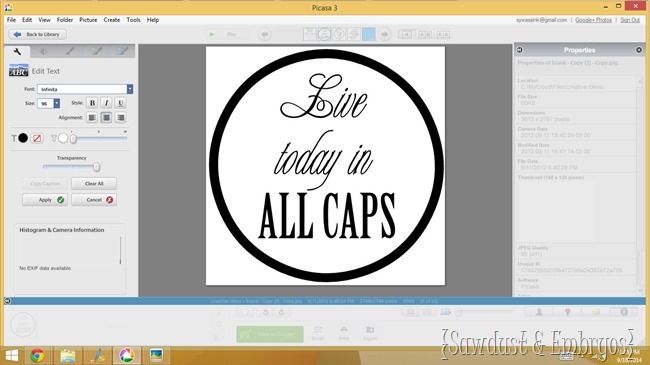Expand the text Size dropdown

pyautogui.click(x=56, y=103)
